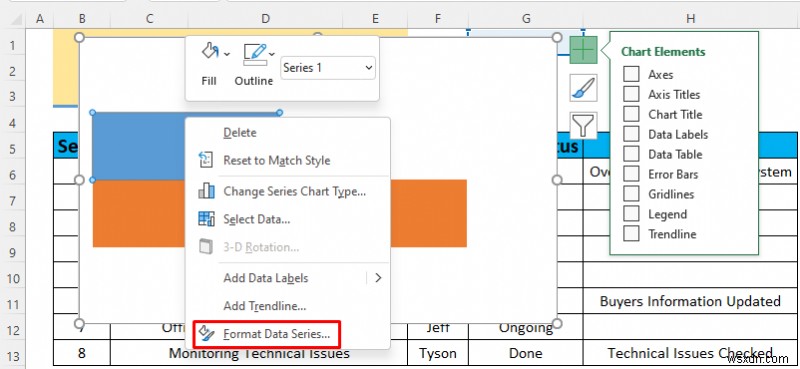Expand the Add Data Labels submenu arrow

378,278
